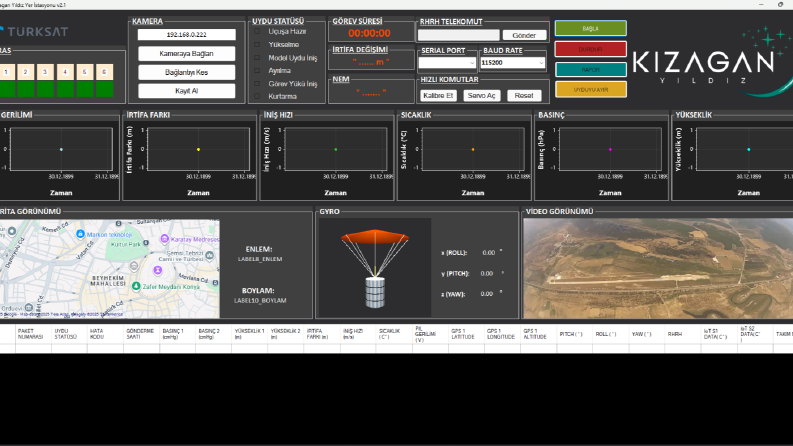Viewport: 793px width, 446px height.
Task: Minimize the Kızagan Yıldız window
Action: click(761, 5)
